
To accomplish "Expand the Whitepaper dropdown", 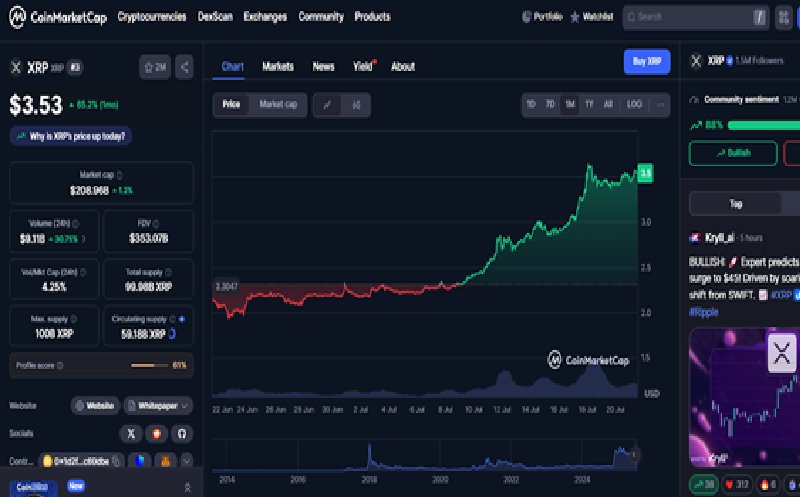I will [158, 406].
